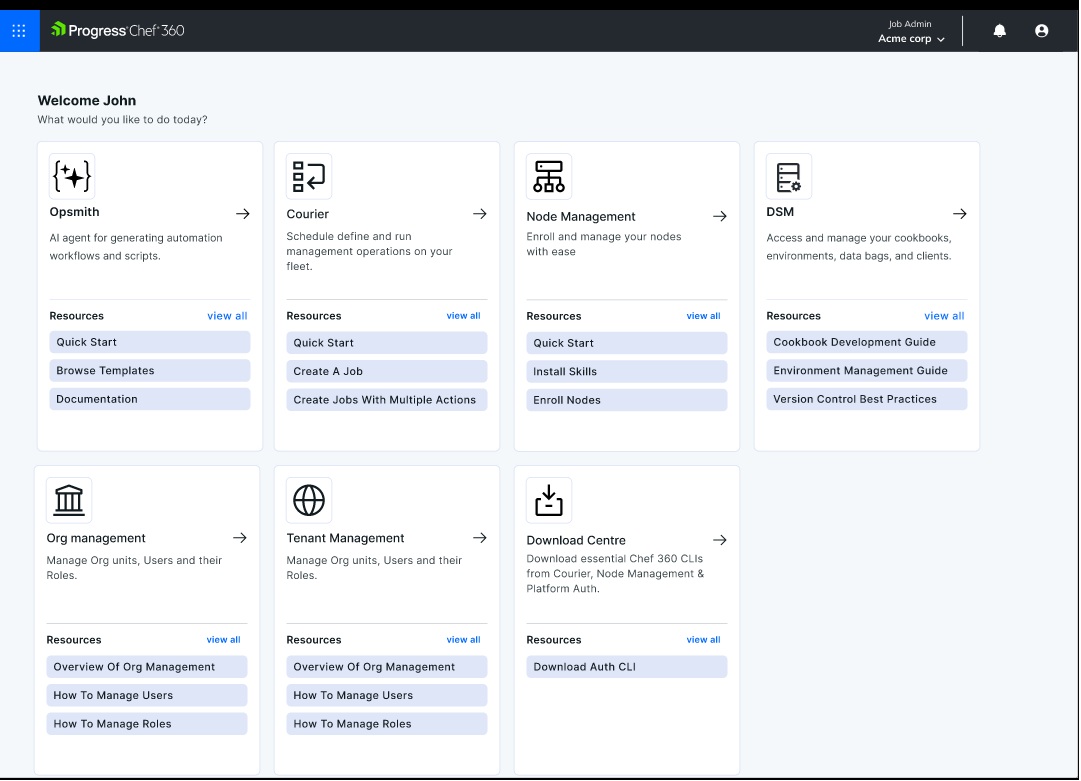Open Tenant Management's Overview Of Org Management
The width and height of the screenshot is (1081, 781).
click(x=387, y=667)
